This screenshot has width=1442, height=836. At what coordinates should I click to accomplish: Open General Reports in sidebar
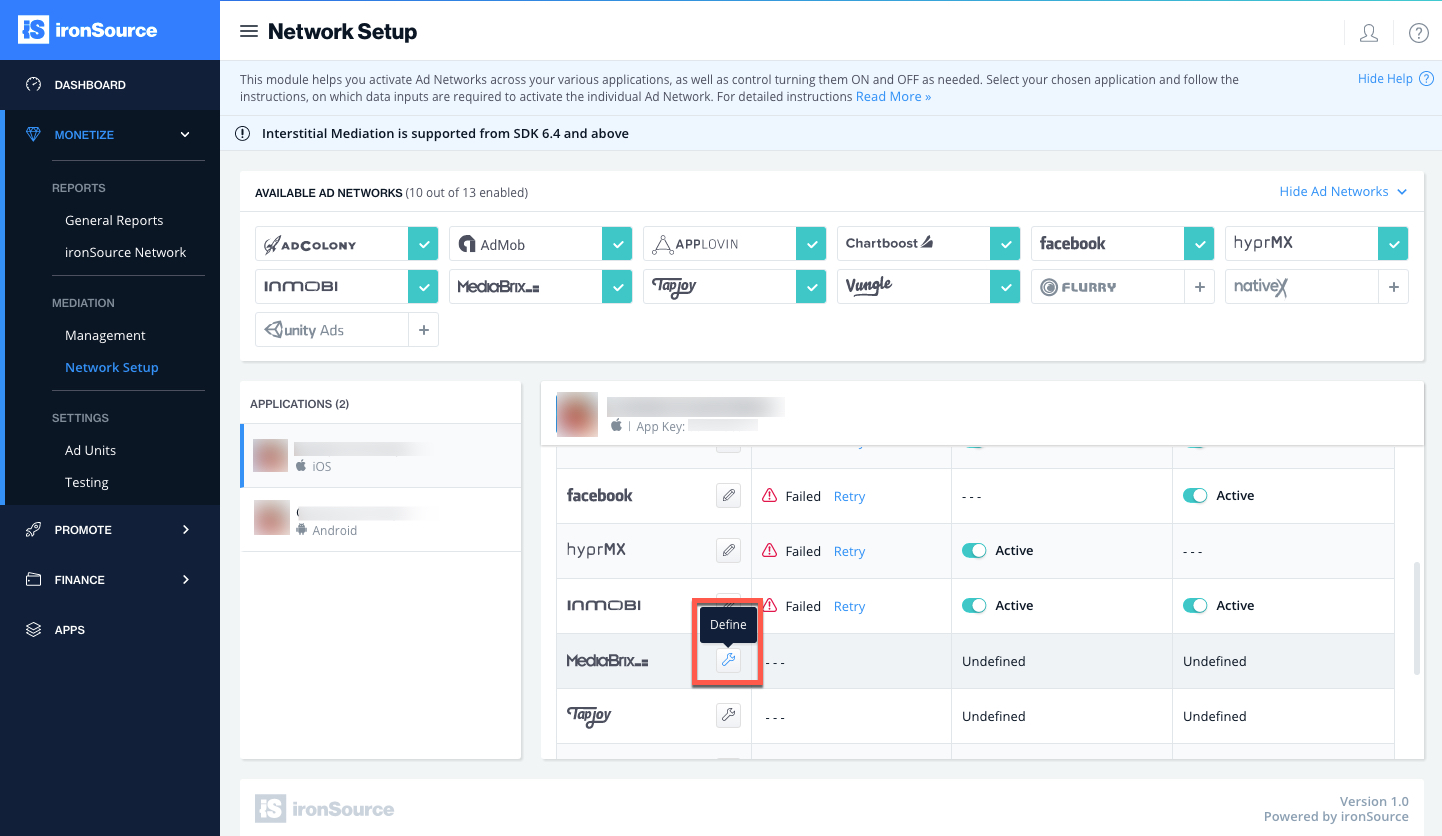tap(114, 220)
